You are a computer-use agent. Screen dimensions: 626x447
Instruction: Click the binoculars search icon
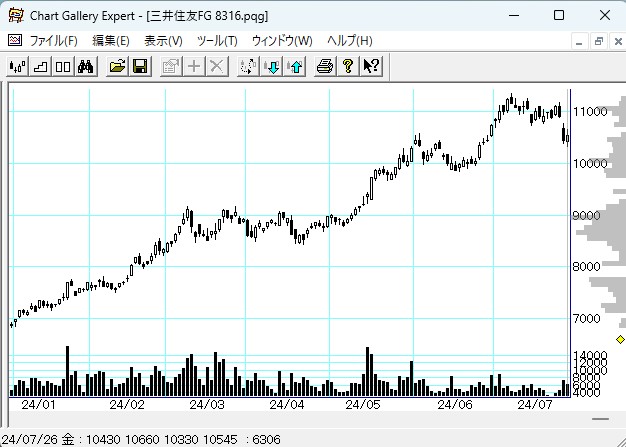click(x=86, y=66)
